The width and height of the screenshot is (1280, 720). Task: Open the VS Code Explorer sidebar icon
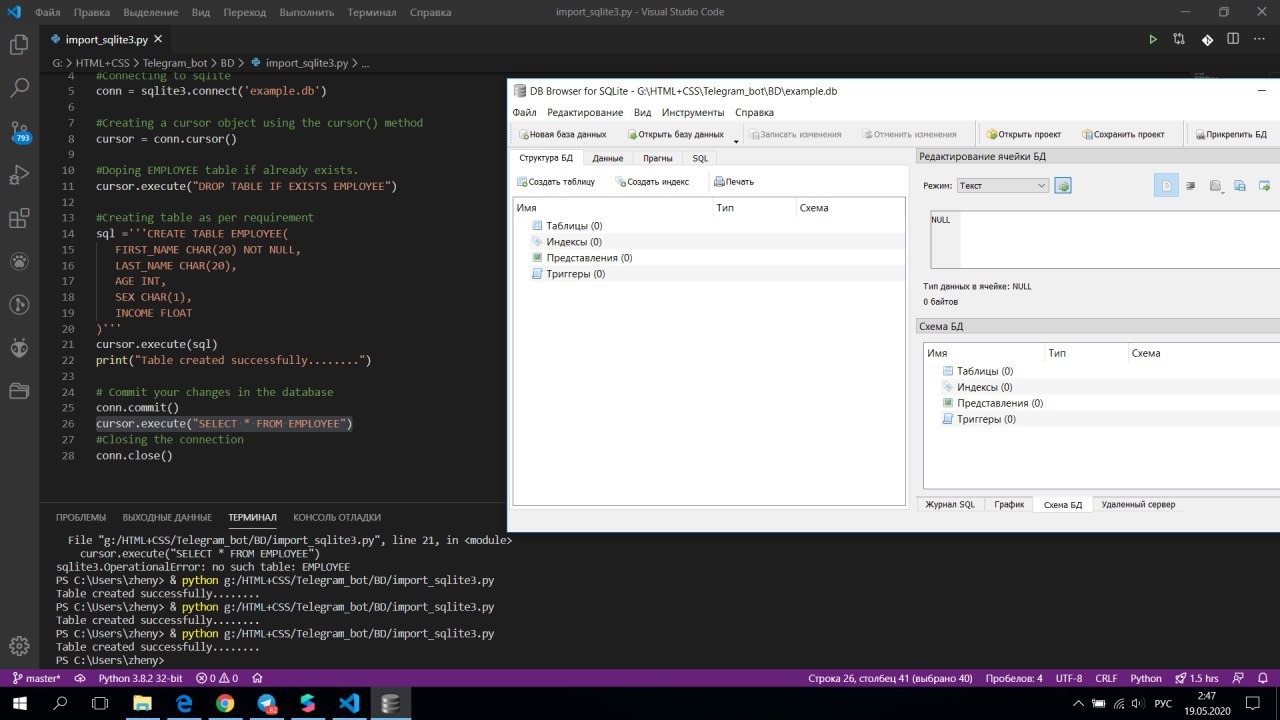[19, 44]
